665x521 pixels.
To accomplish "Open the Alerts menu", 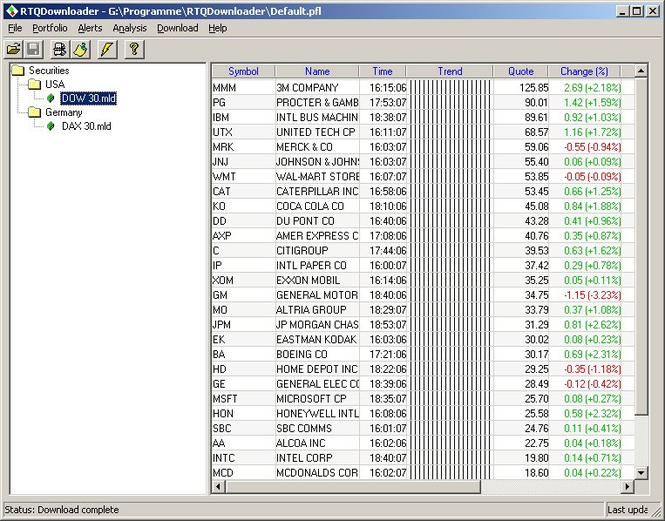I will (90, 28).
